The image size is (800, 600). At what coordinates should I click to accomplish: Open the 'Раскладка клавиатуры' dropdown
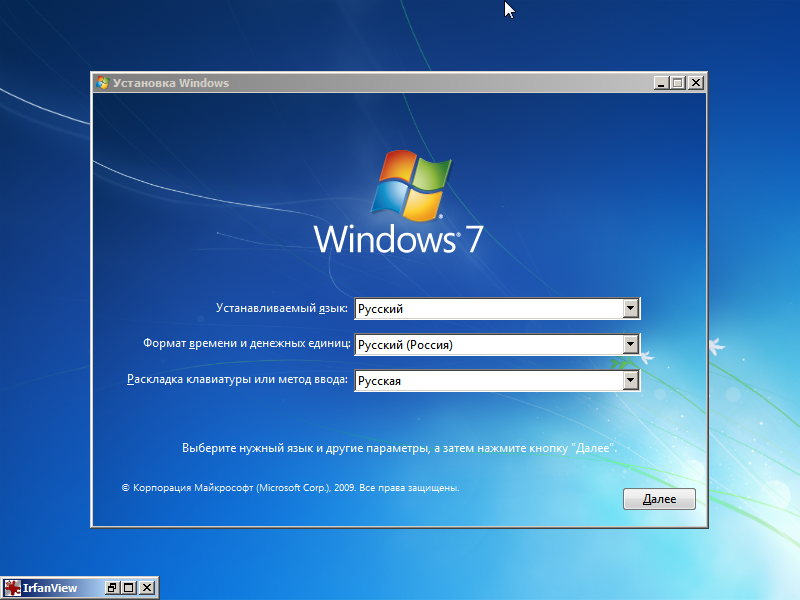click(631, 380)
